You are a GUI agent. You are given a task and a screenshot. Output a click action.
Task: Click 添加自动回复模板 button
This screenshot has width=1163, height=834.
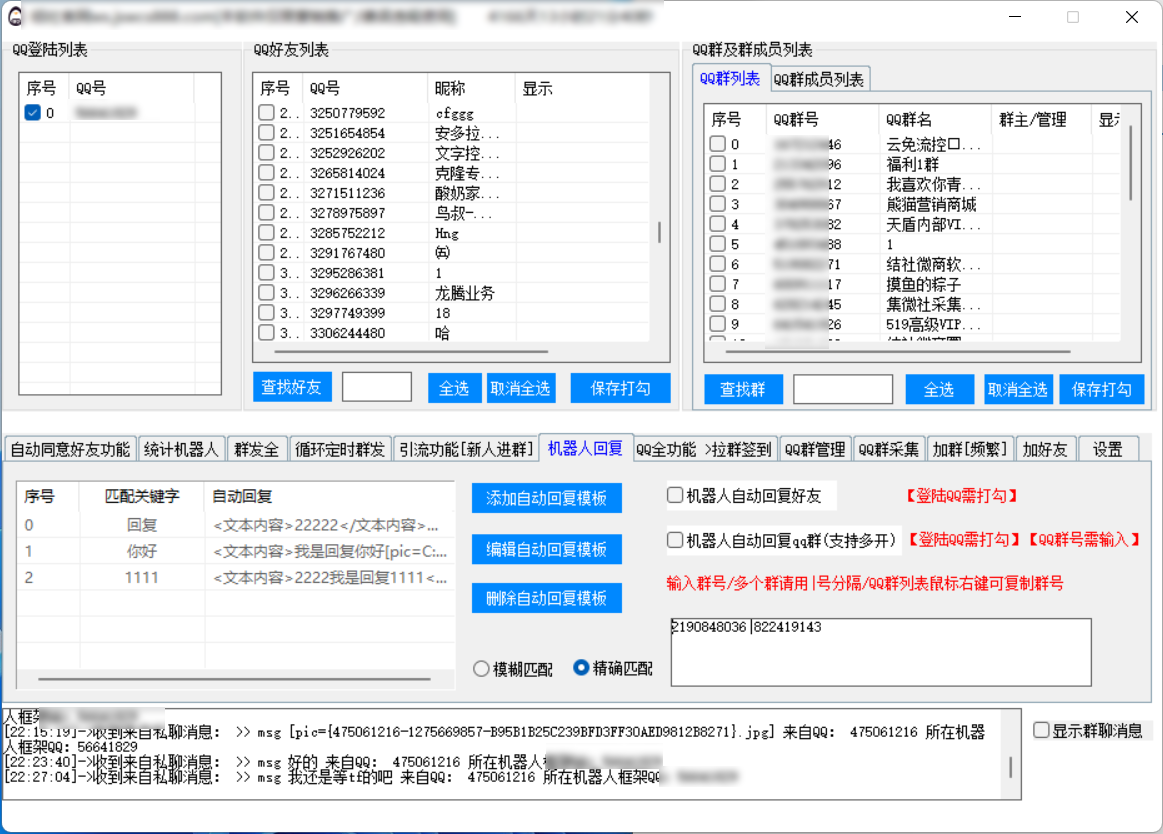click(546, 498)
